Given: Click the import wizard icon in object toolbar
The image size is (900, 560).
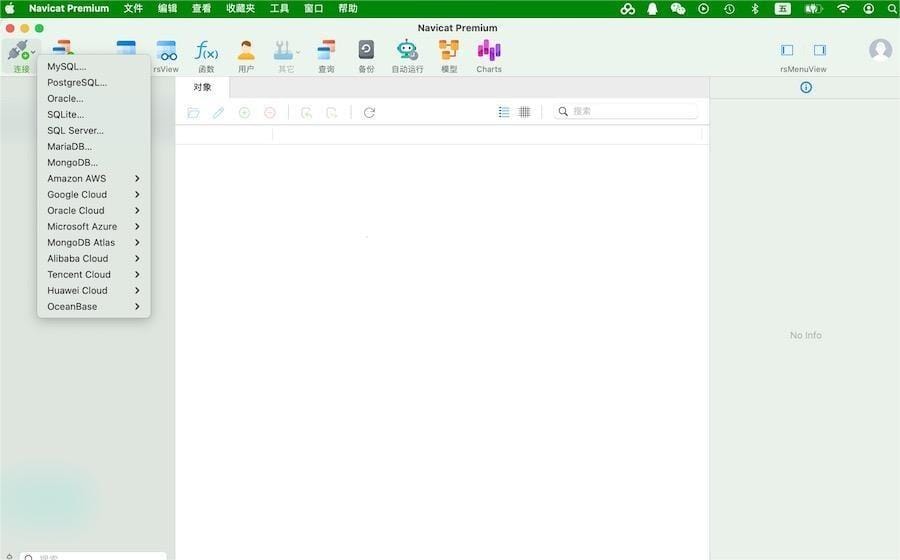Looking at the screenshot, I should click(307, 112).
